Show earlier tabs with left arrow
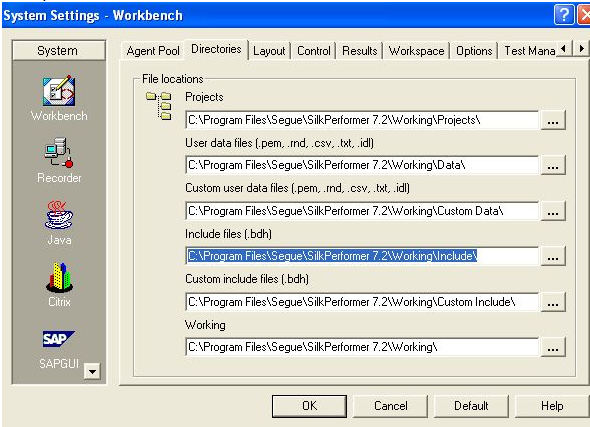590x427 pixels. [564, 49]
